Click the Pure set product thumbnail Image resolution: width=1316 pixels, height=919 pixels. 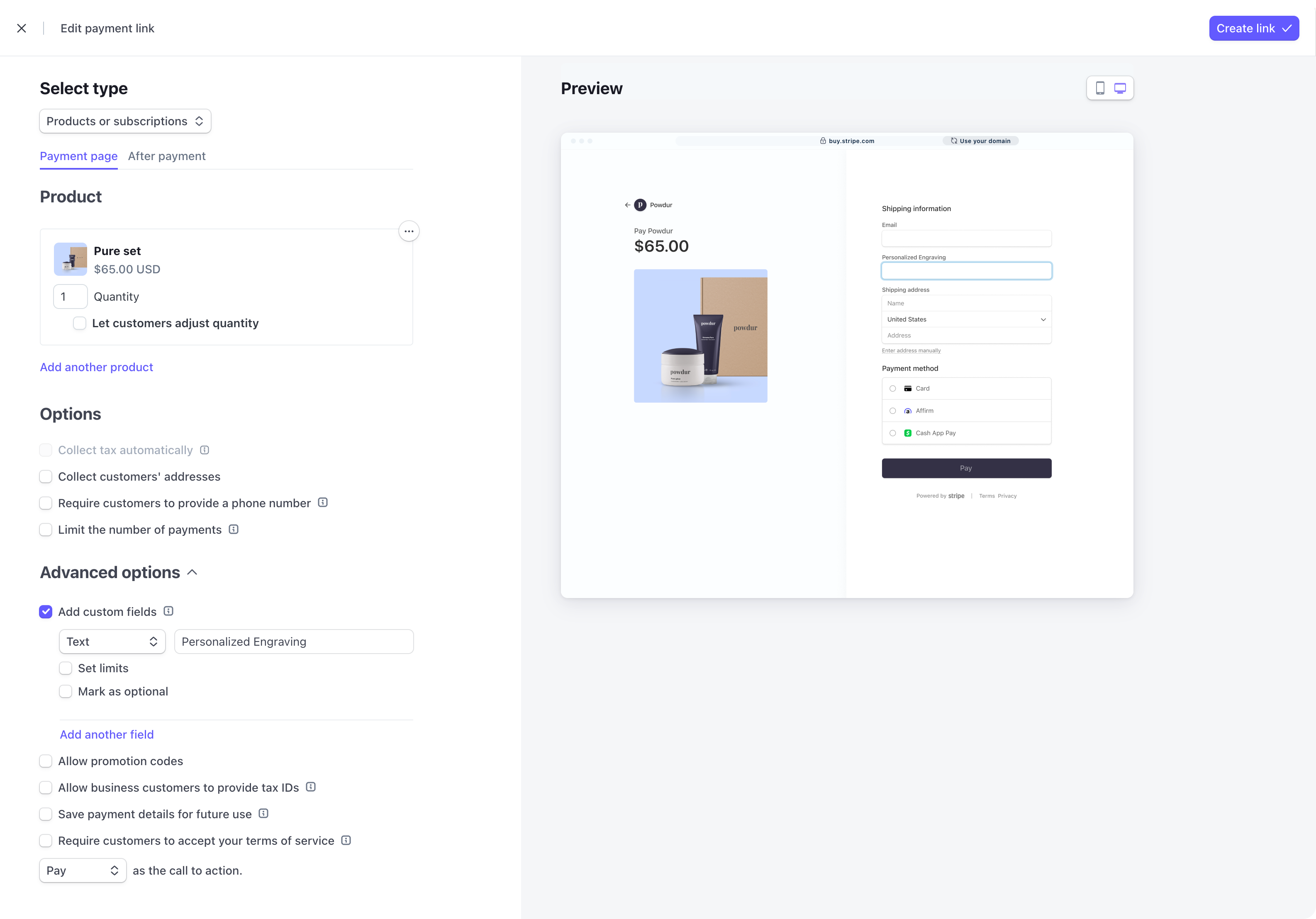71,259
